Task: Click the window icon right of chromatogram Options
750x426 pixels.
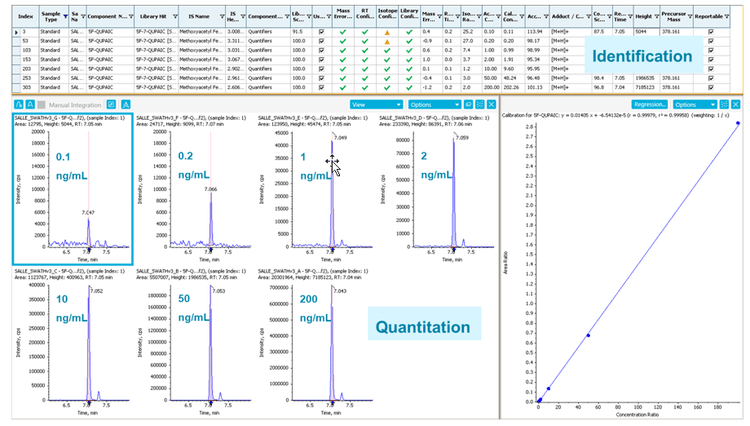Action: click(x=466, y=104)
